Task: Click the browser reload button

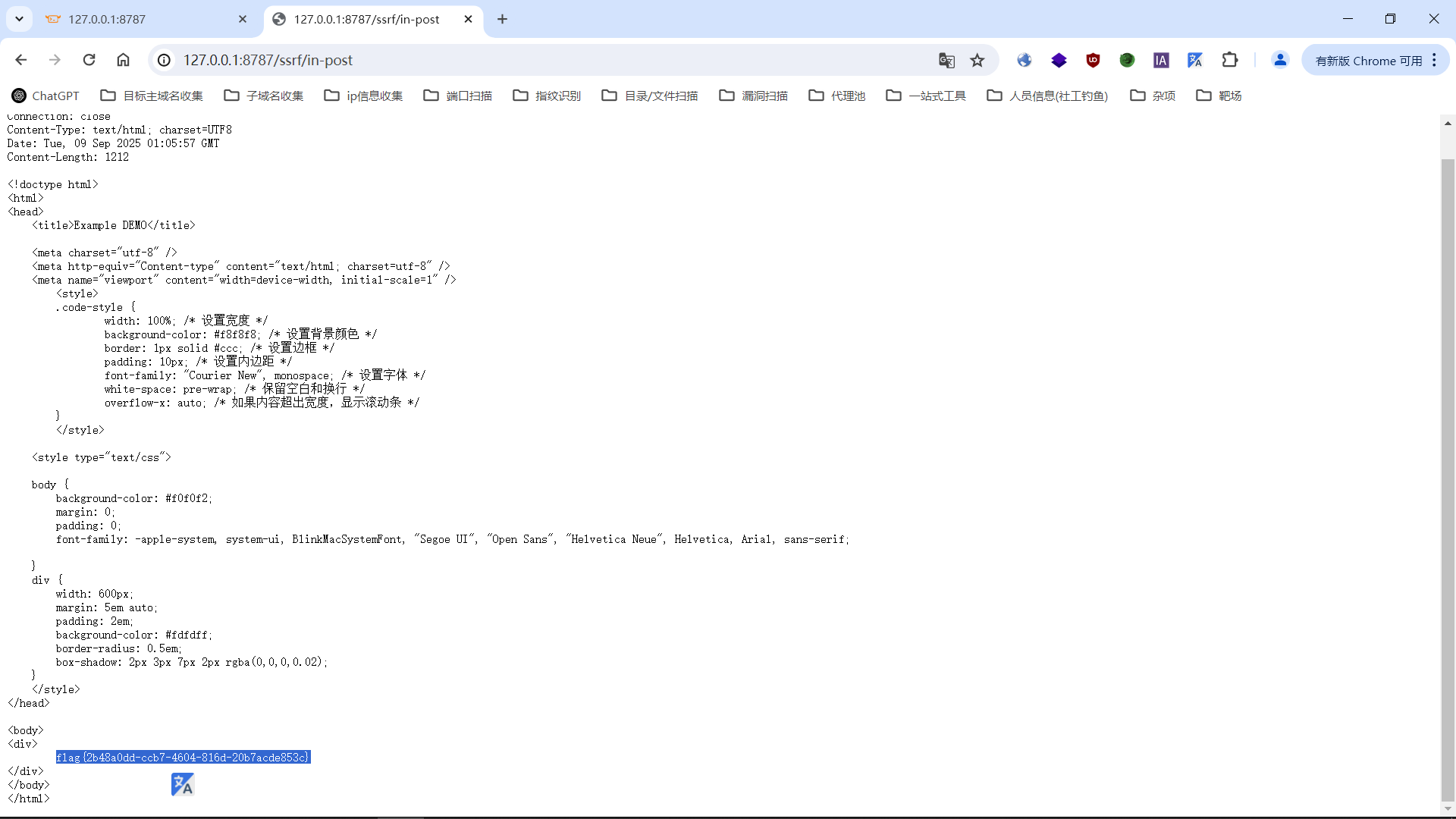Action: pos(89,60)
